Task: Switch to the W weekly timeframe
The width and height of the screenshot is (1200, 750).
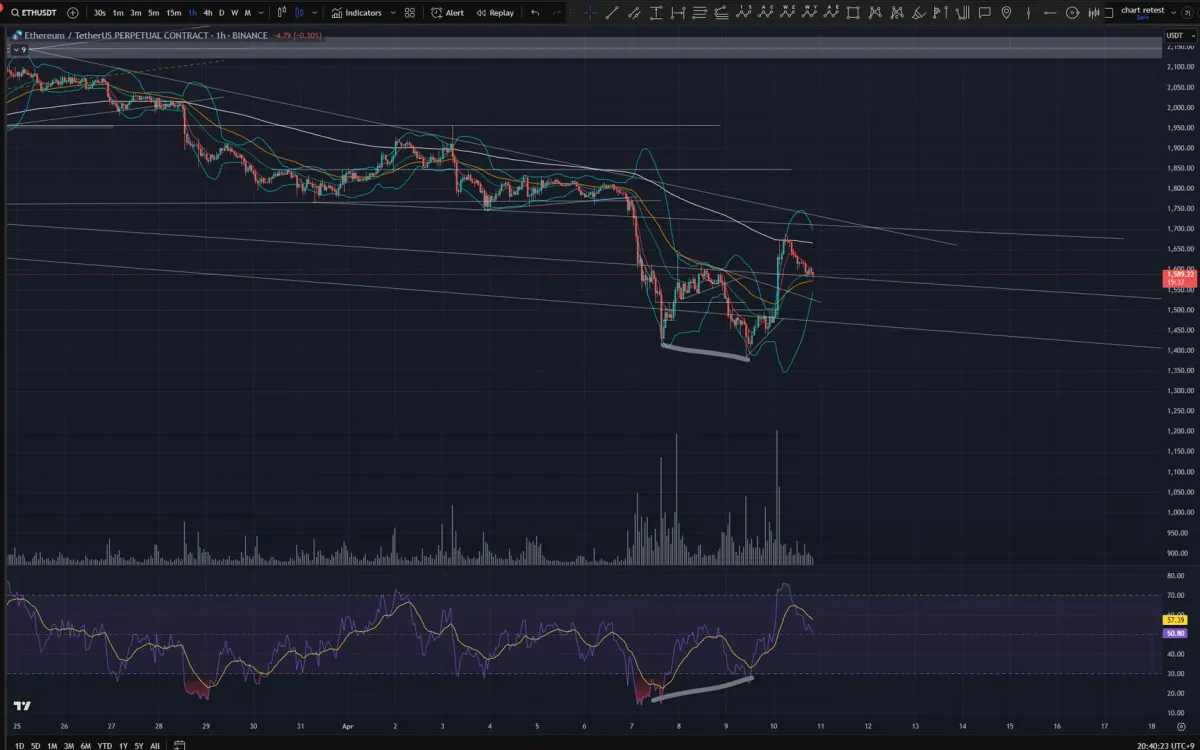Action: pyautogui.click(x=235, y=13)
